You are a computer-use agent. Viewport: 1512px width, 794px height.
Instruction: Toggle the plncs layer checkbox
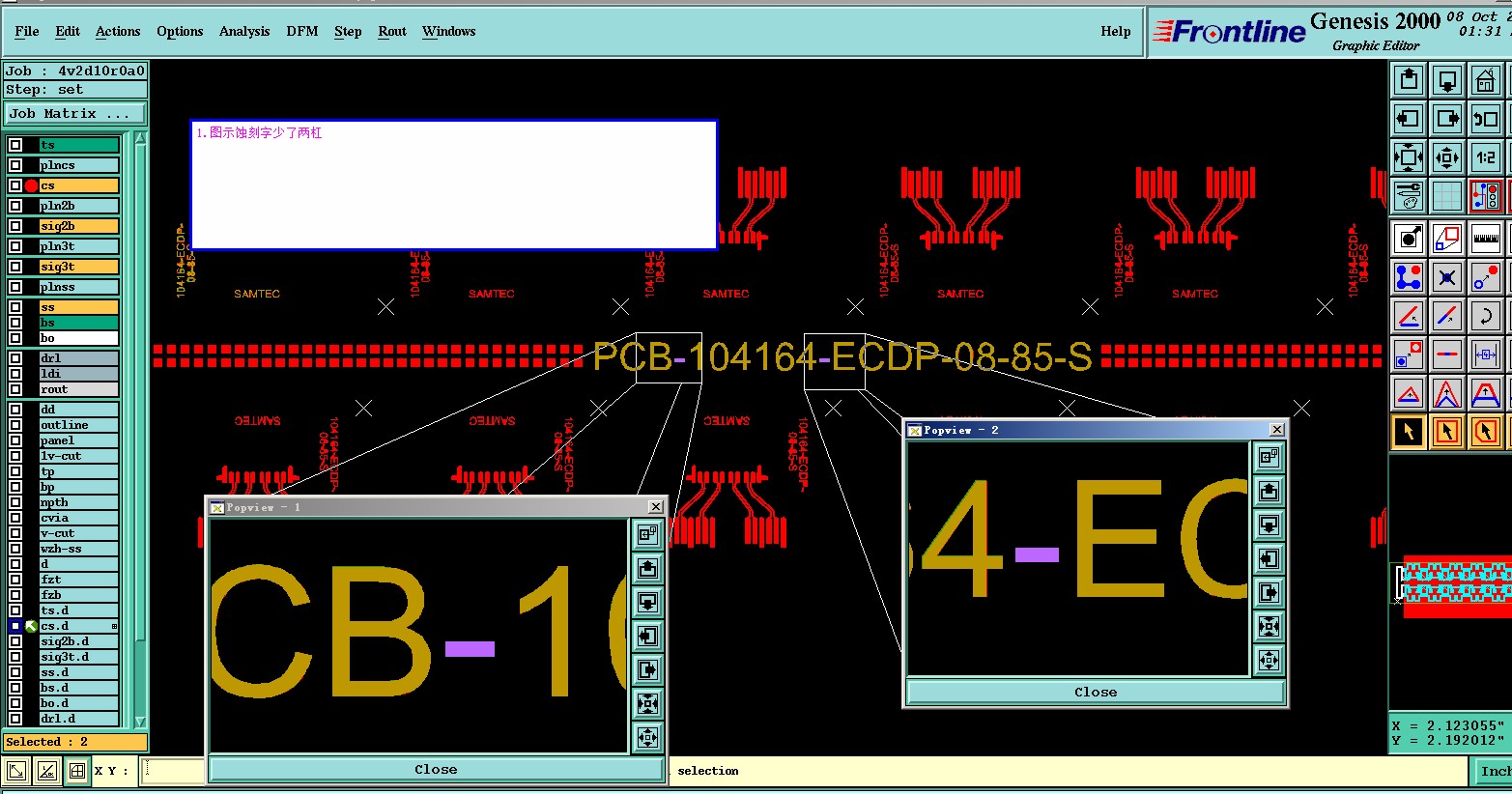15,165
